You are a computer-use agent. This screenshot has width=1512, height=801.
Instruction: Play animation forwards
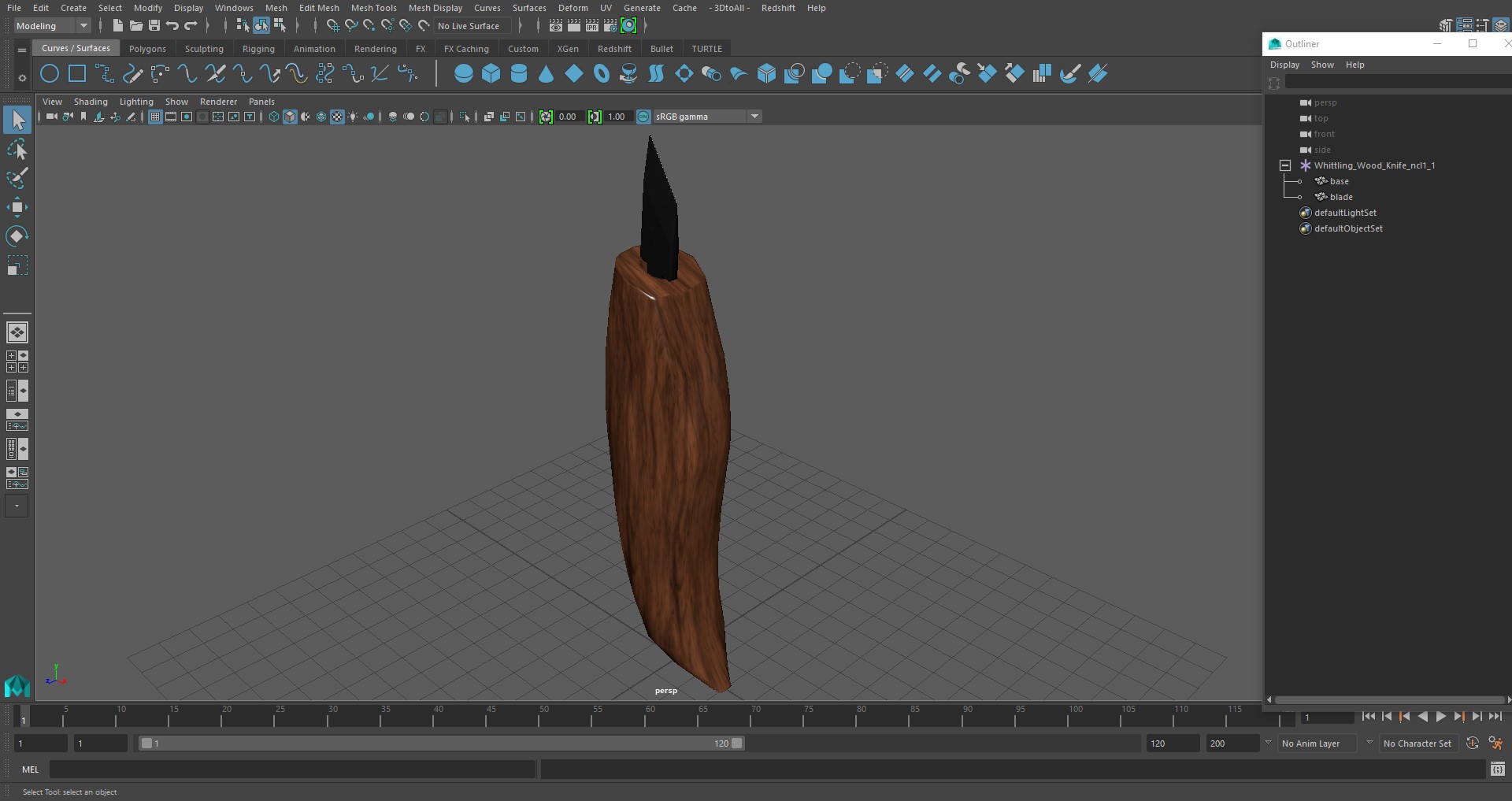pos(1440,717)
